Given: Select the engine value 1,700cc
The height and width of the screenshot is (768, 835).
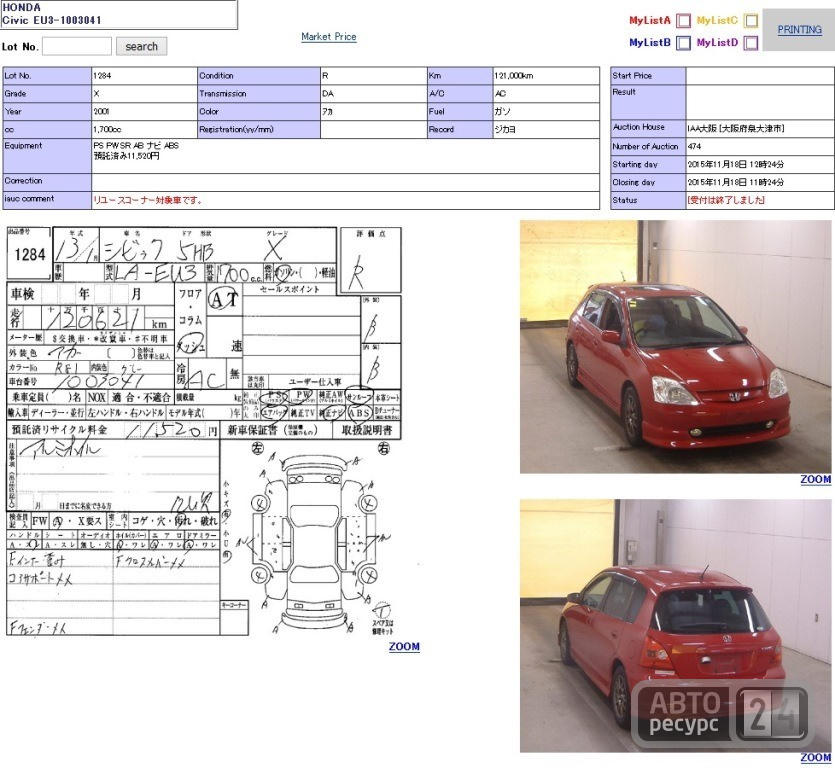Looking at the screenshot, I should point(107,129).
